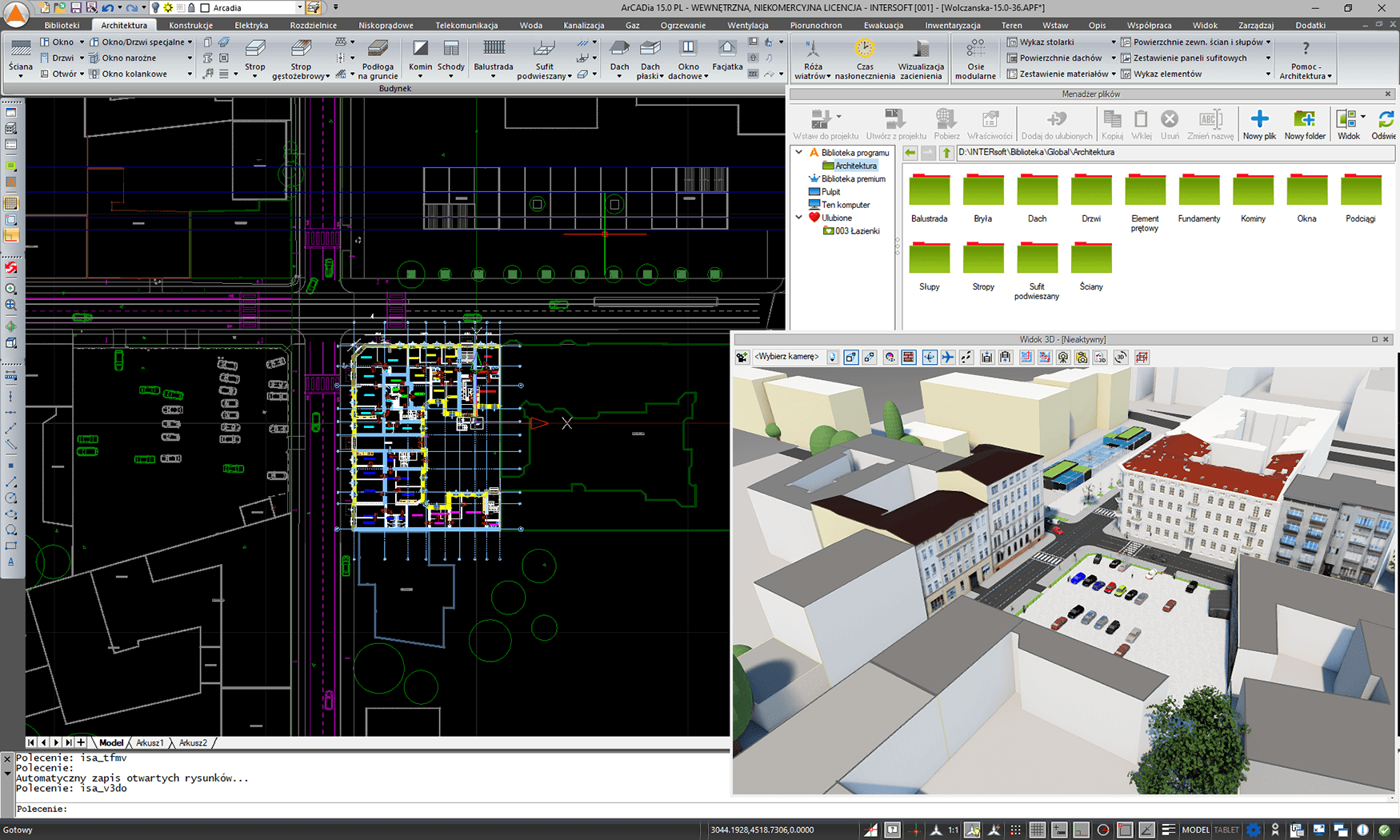Go up one folder in file manager
Screen dimensions: 1400x840
[x=946, y=153]
